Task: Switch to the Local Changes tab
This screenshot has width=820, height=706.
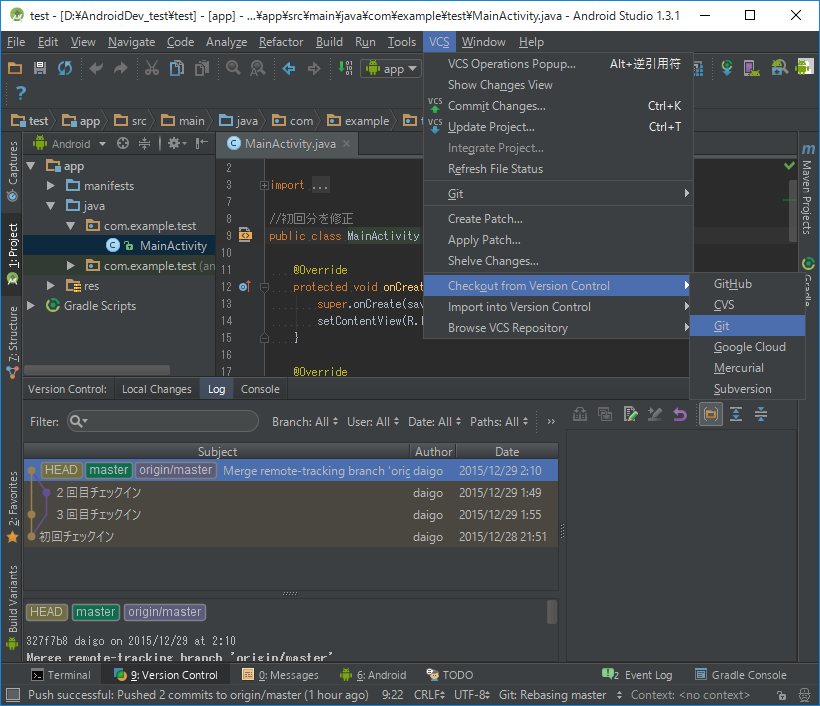Action: 156,389
